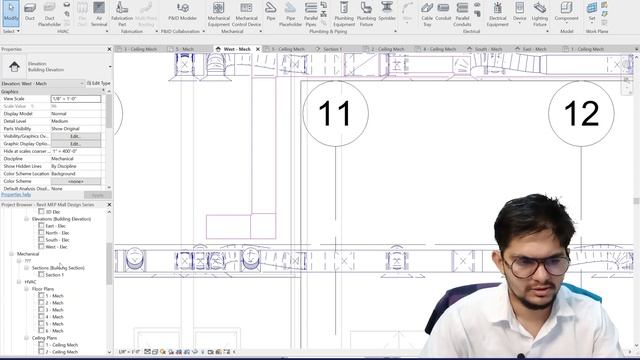This screenshot has height=360, width=640.
Task: Collapse the Ceiling Plans node
Action: [x=27, y=338]
